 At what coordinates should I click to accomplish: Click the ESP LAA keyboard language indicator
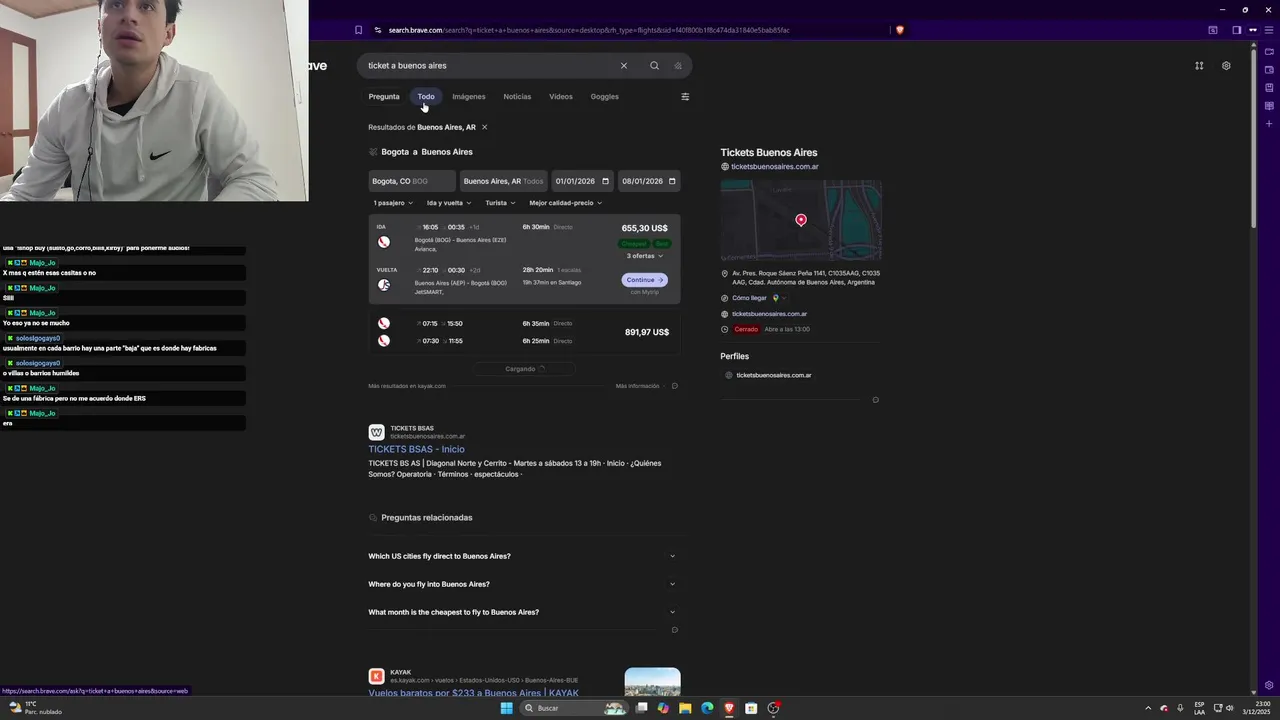[1199, 708]
